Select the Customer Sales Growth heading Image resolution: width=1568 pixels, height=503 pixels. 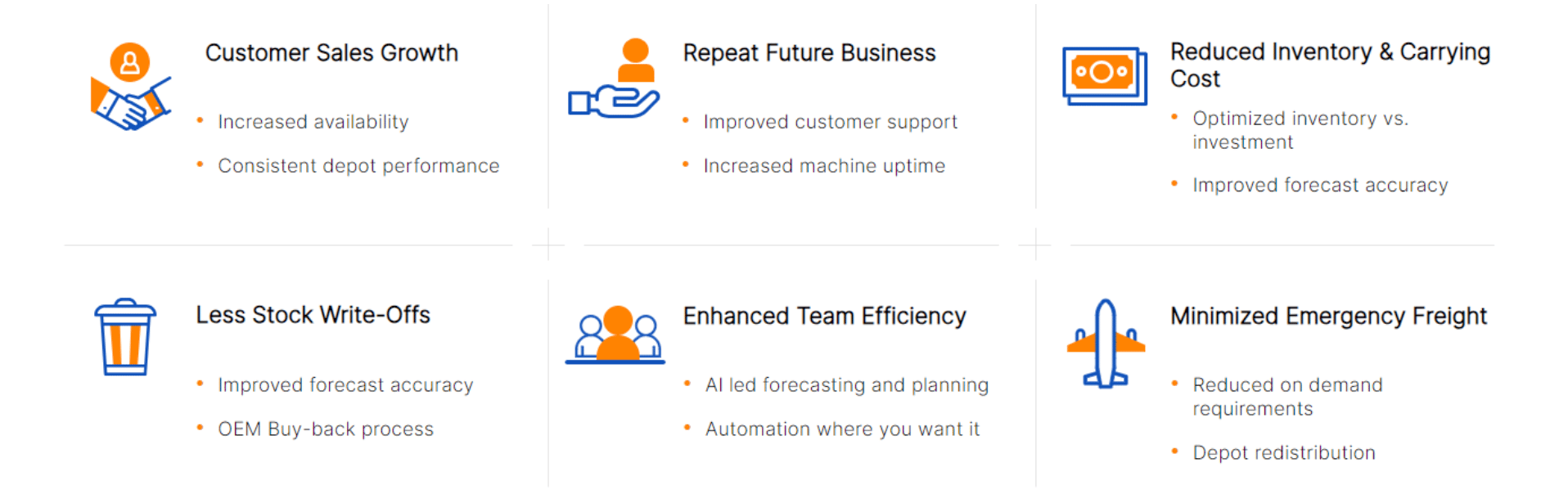(x=331, y=53)
